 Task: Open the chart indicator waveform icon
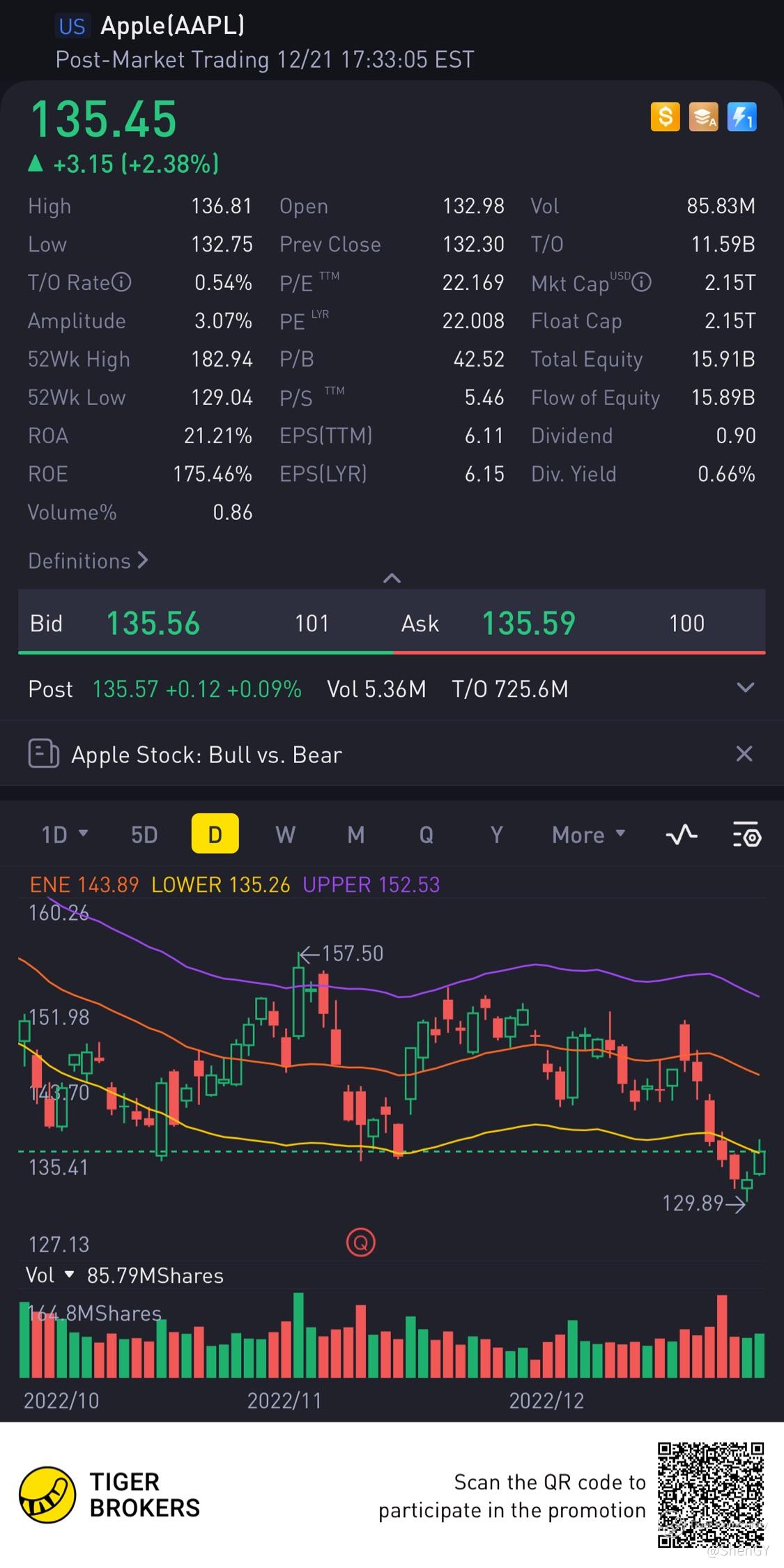click(x=682, y=834)
